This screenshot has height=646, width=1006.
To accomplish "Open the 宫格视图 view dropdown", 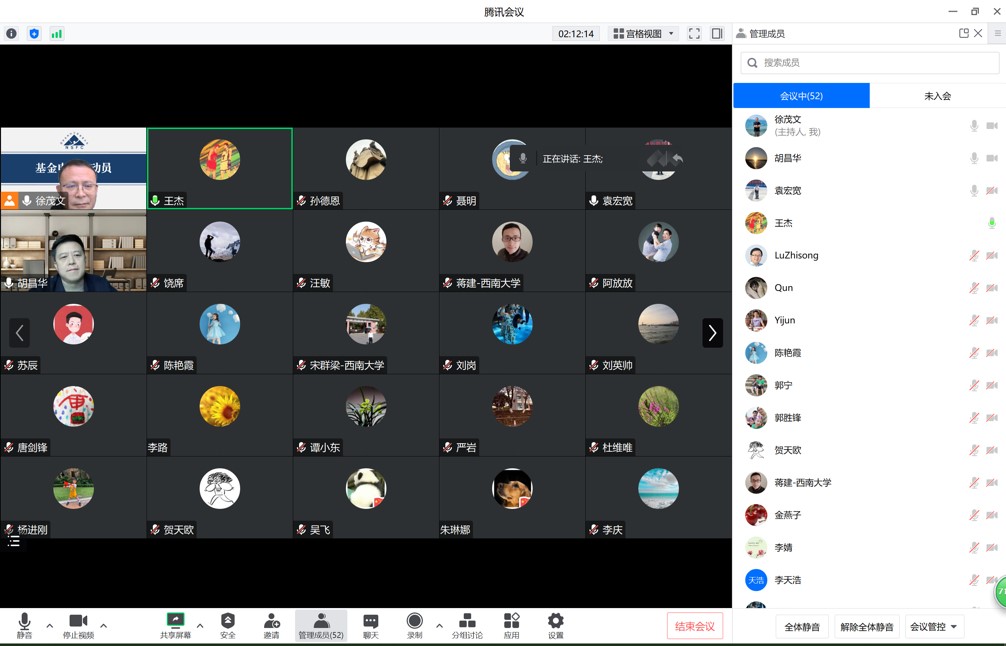I will pyautogui.click(x=643, y=34).
